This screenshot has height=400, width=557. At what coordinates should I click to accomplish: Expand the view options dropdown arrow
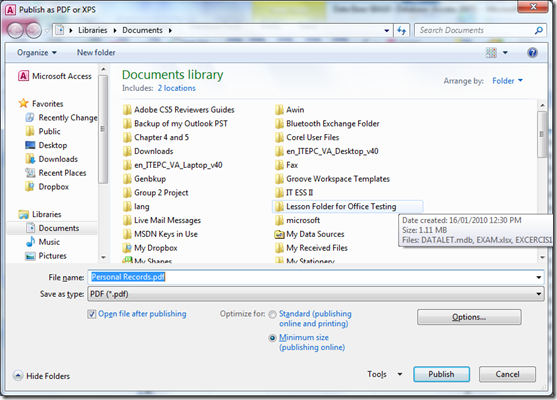(x=505, y=53)
